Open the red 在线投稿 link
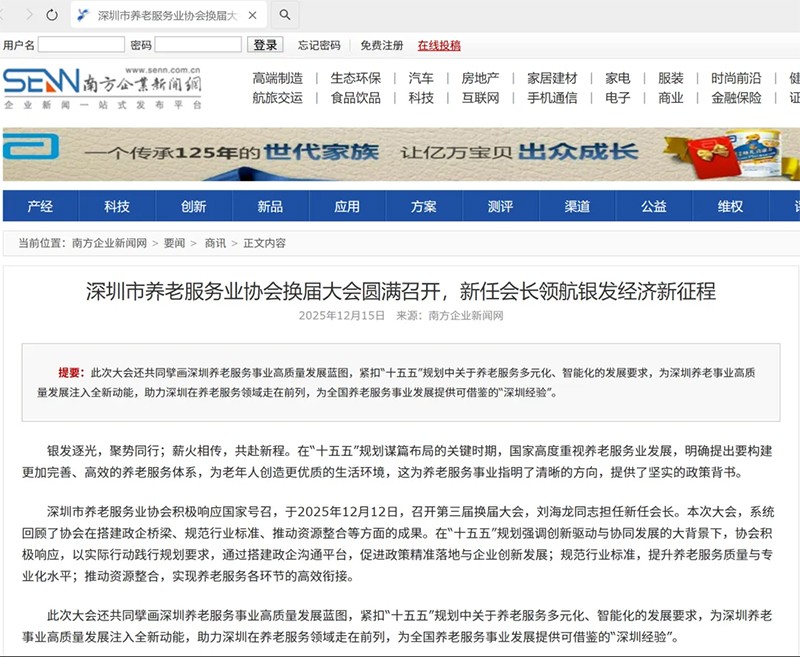Viewport: 800px width, 657px height. coord(439,45)
